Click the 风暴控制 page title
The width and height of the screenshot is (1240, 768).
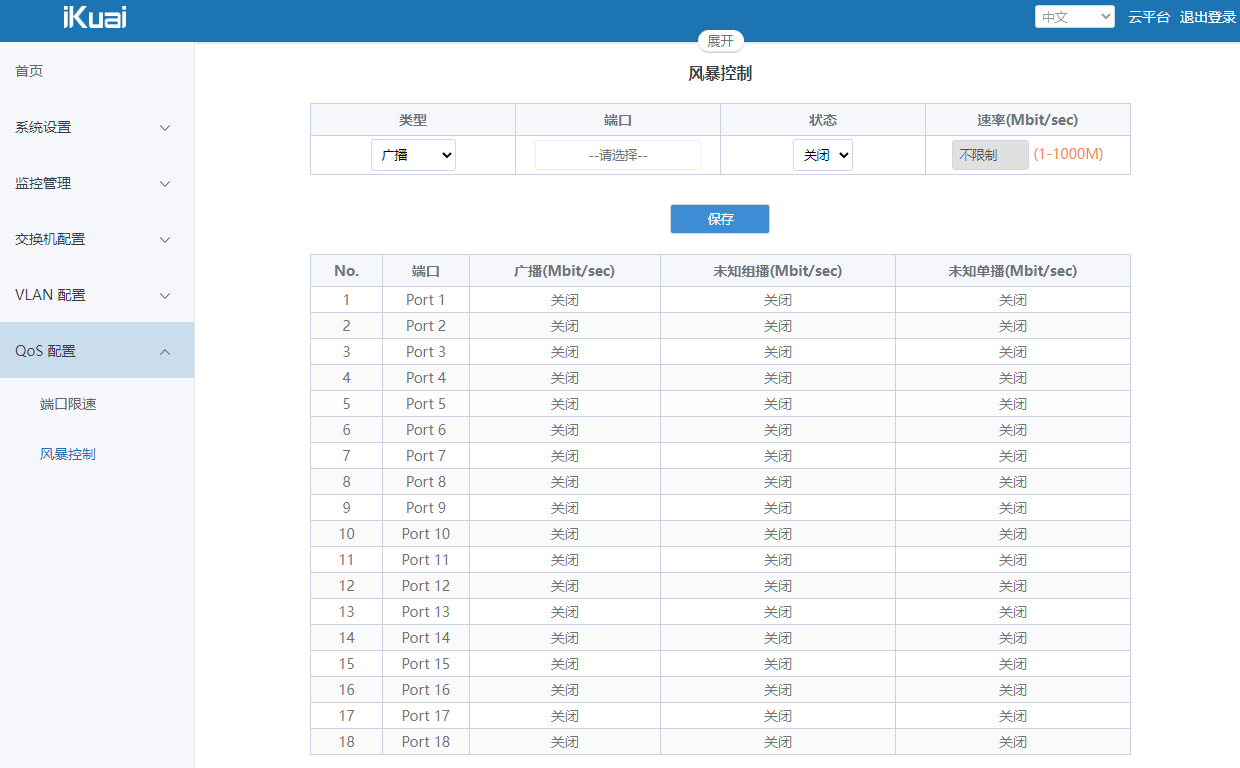tap(720, 73)
